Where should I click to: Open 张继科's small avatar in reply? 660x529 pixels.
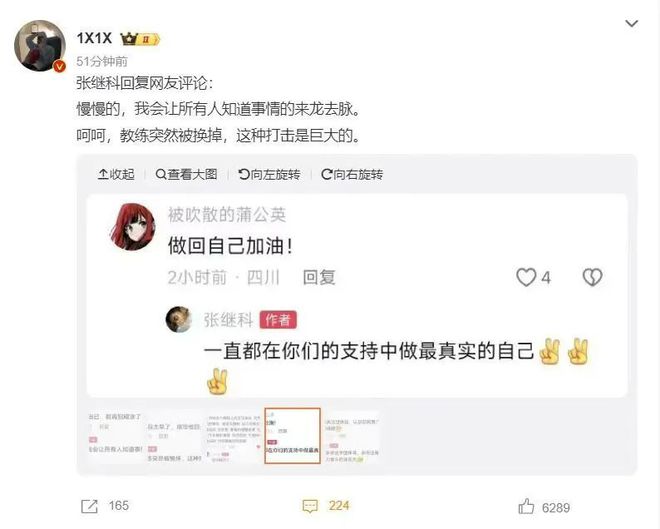pyautogui.click(x=178, y=319)
